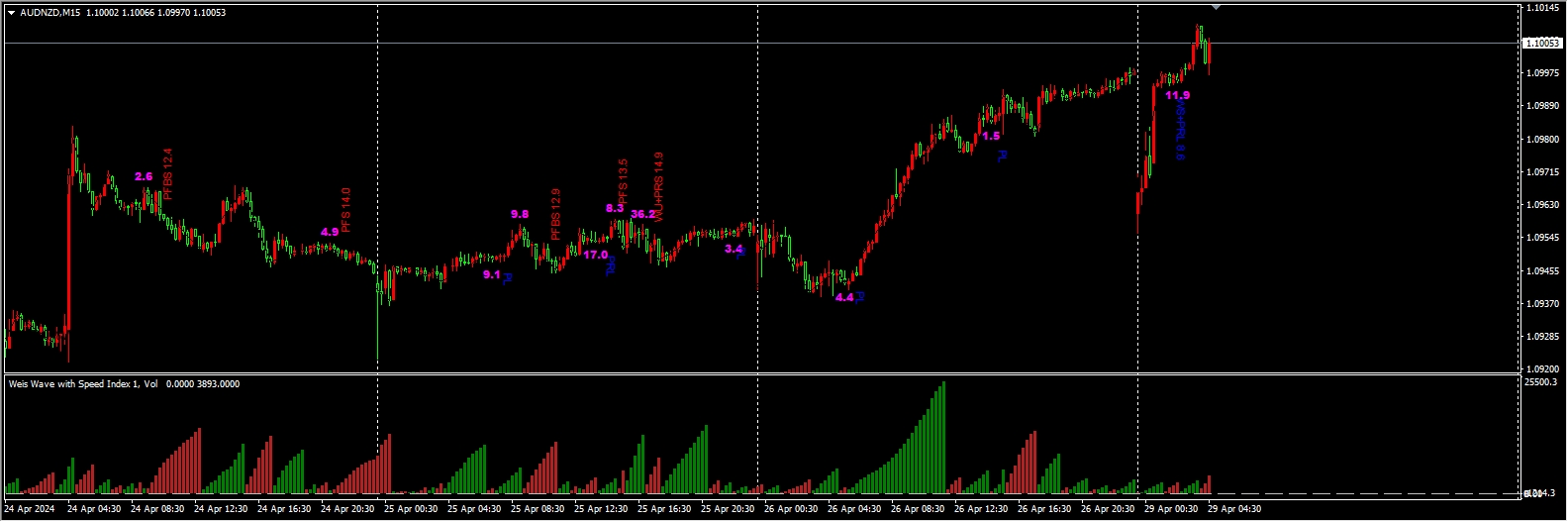
Task: Select the blue PL label beside 4.4
Action: [x=860, y=296]
